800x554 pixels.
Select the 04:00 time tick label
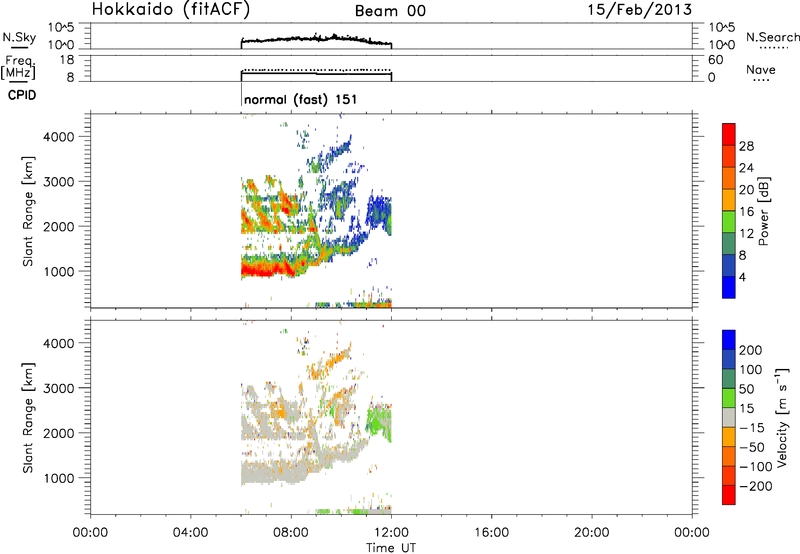coord(190,533)
